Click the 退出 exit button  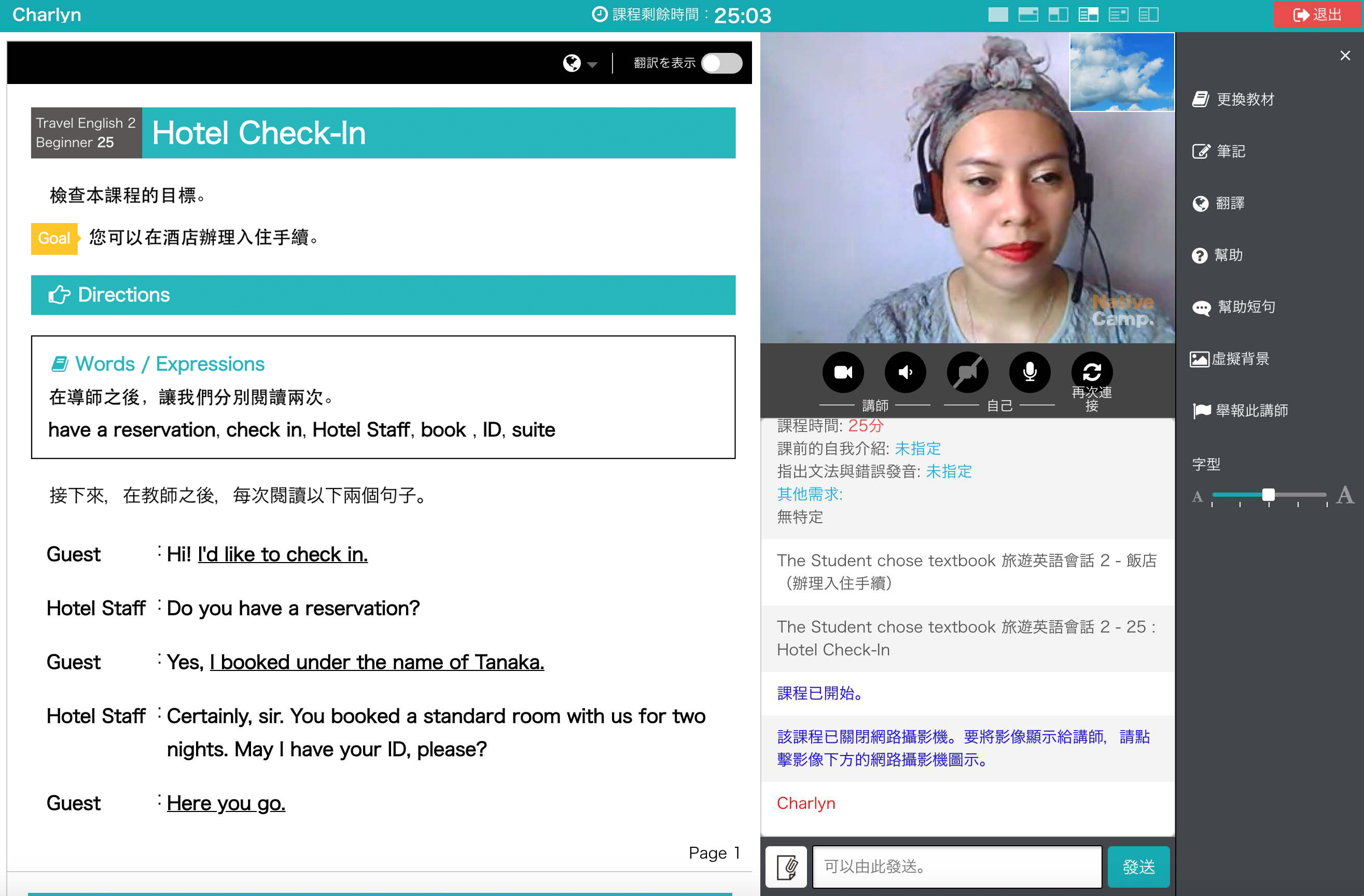click(x=1317, y=15)
